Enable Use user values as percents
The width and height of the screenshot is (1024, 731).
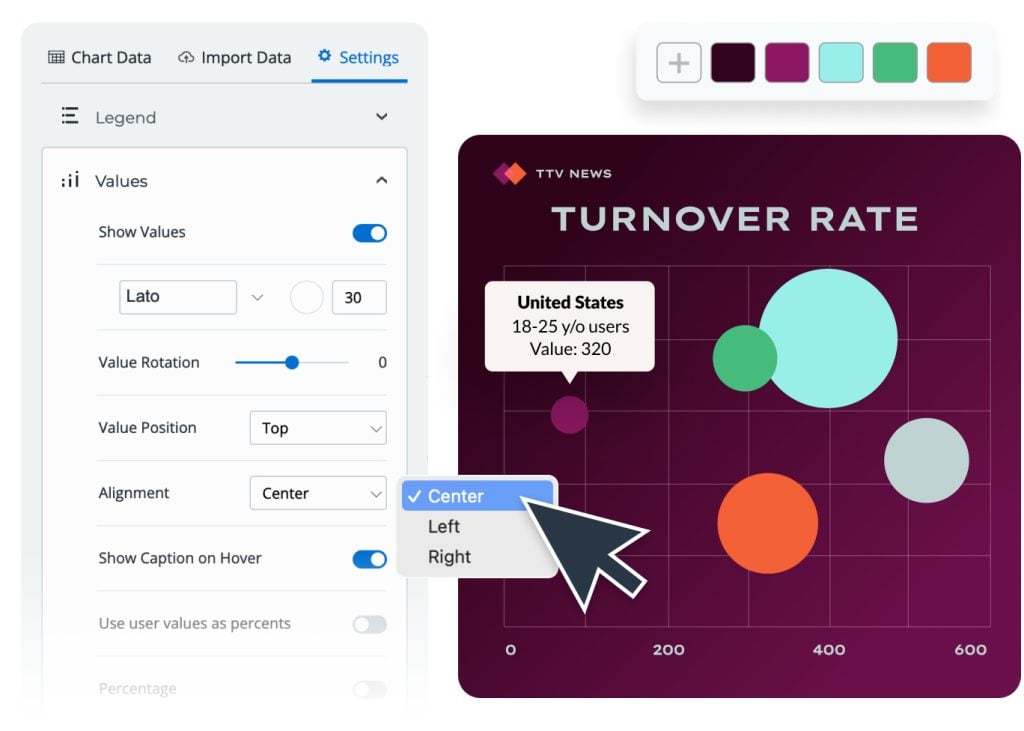369,623
